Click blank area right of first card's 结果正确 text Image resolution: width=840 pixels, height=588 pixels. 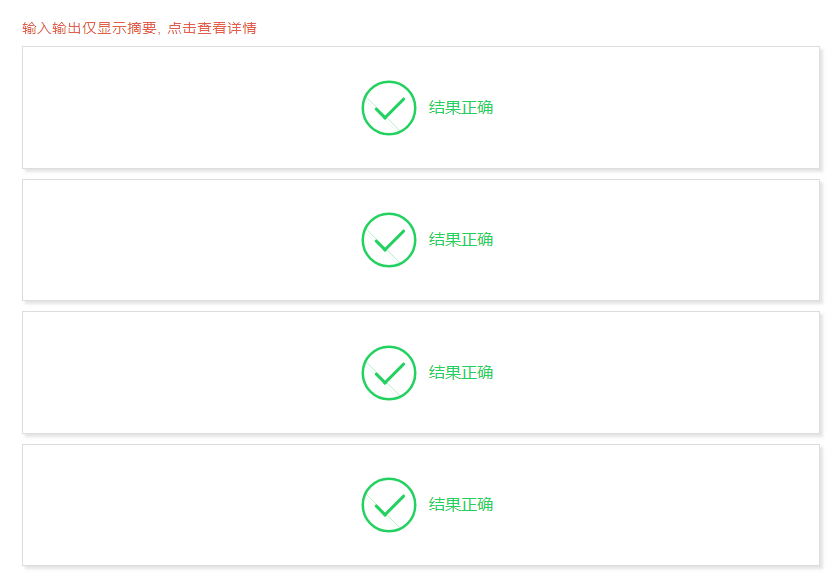650,108
